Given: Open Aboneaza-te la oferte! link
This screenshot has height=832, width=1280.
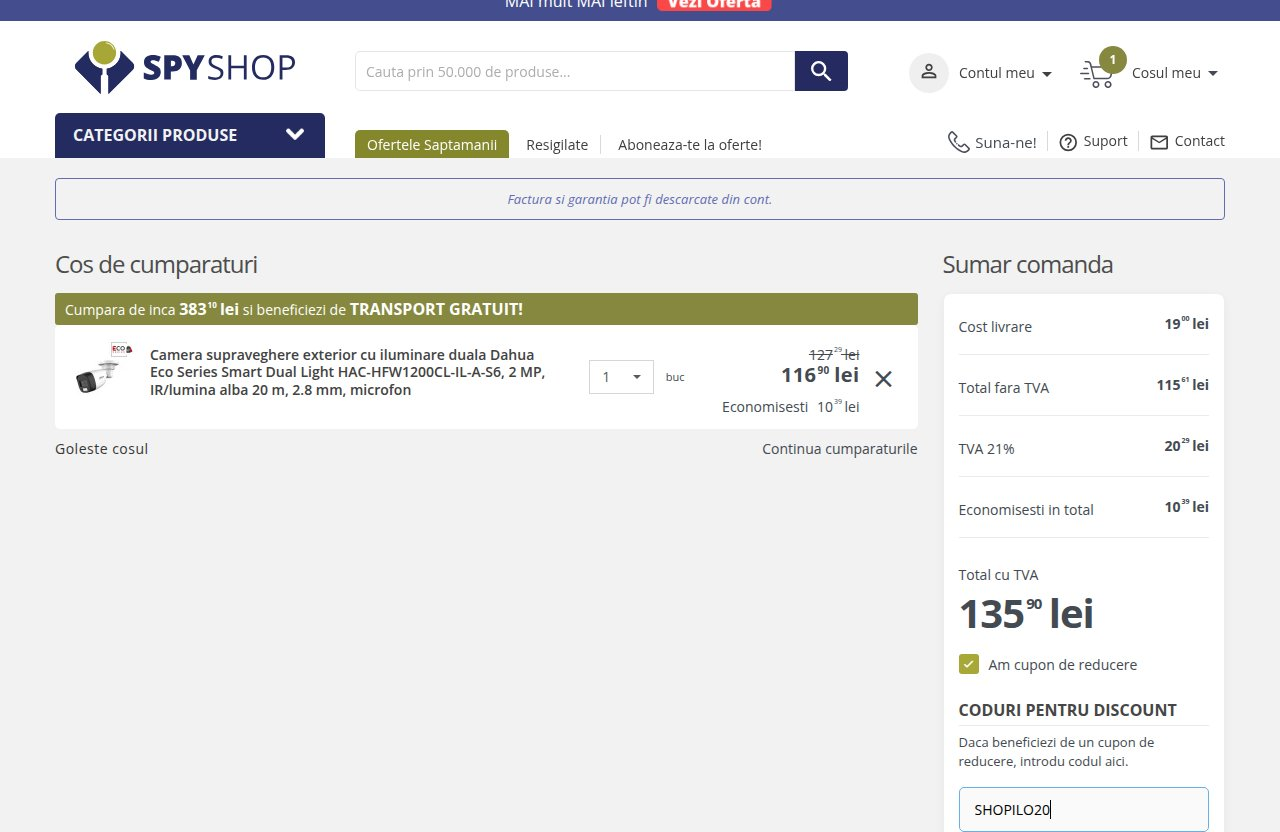Looking at the screenshot, I should [x=690, y=145].
